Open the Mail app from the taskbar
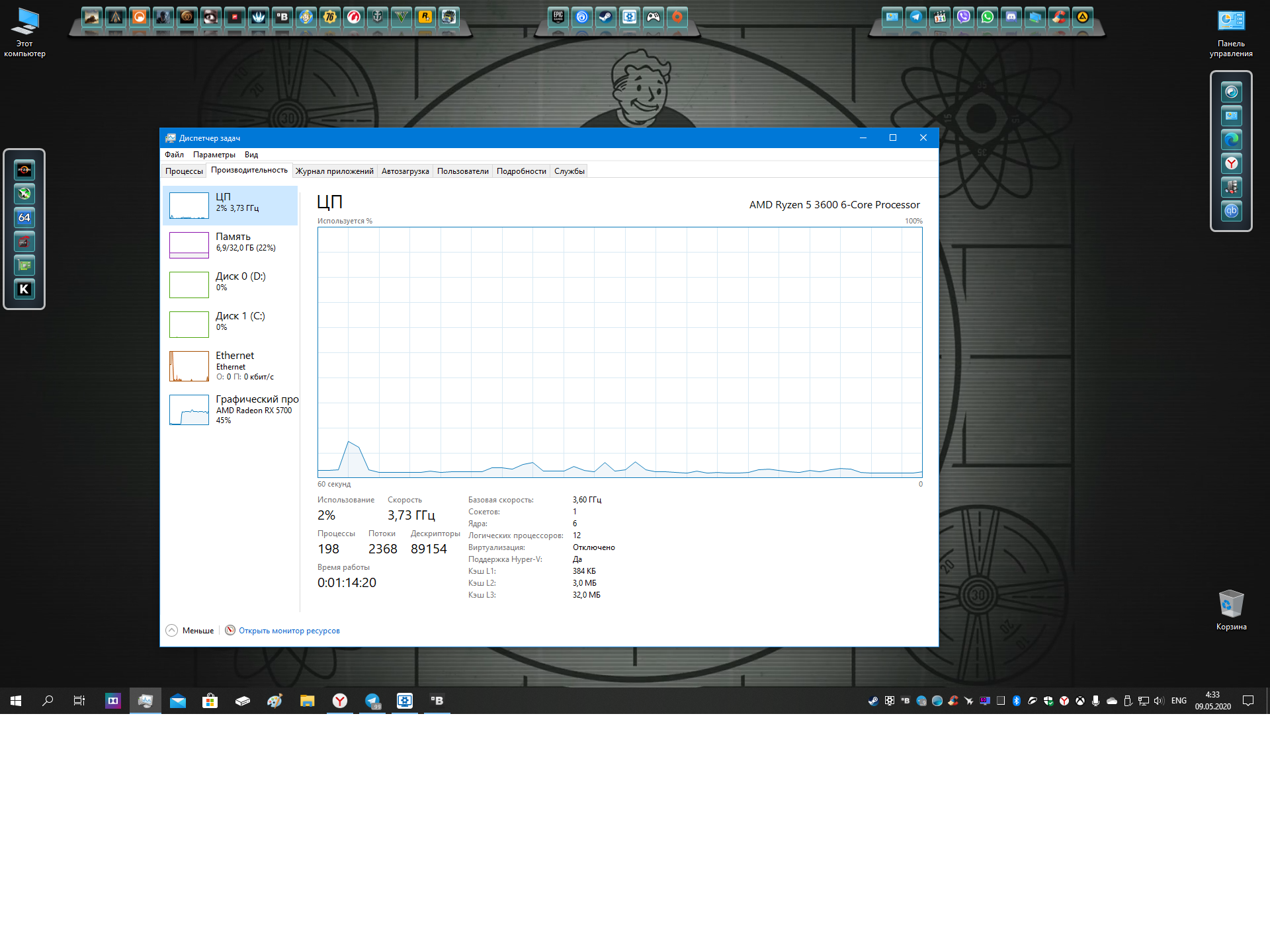Screen dimensions: 1270x952 coord(178,701)
